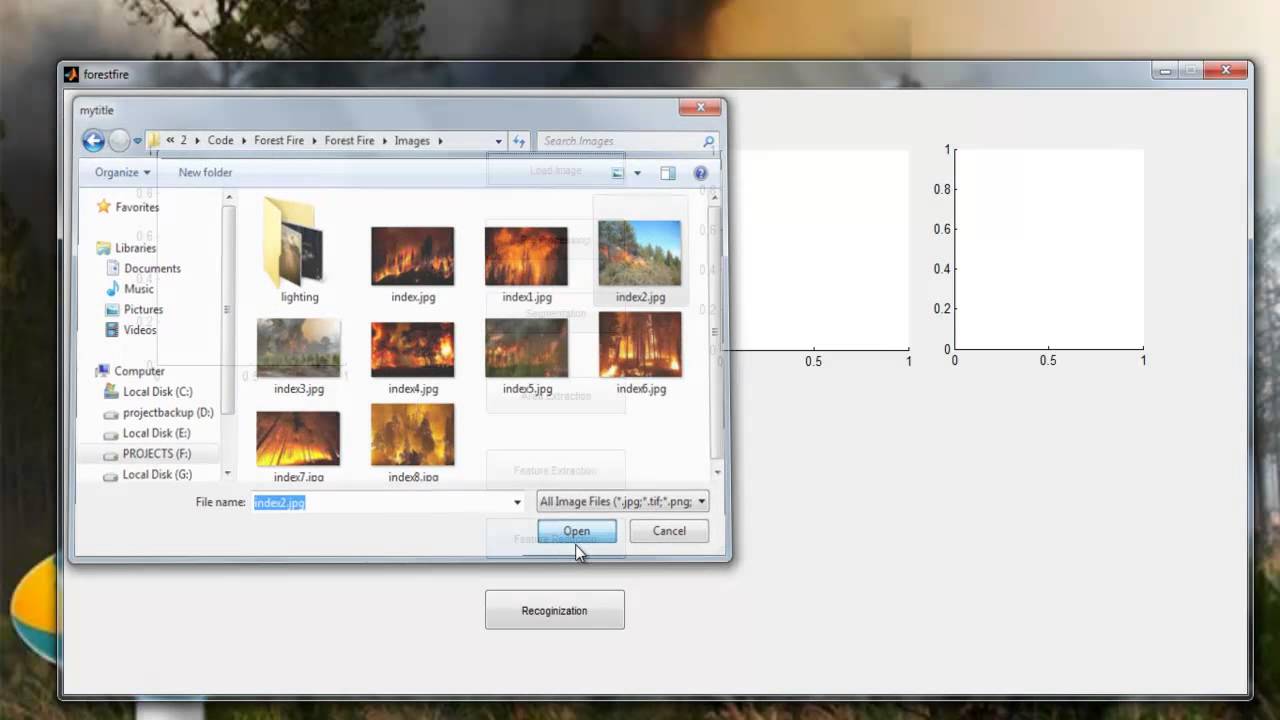Click the Recognization button in forestfire window

click(555, 610)
